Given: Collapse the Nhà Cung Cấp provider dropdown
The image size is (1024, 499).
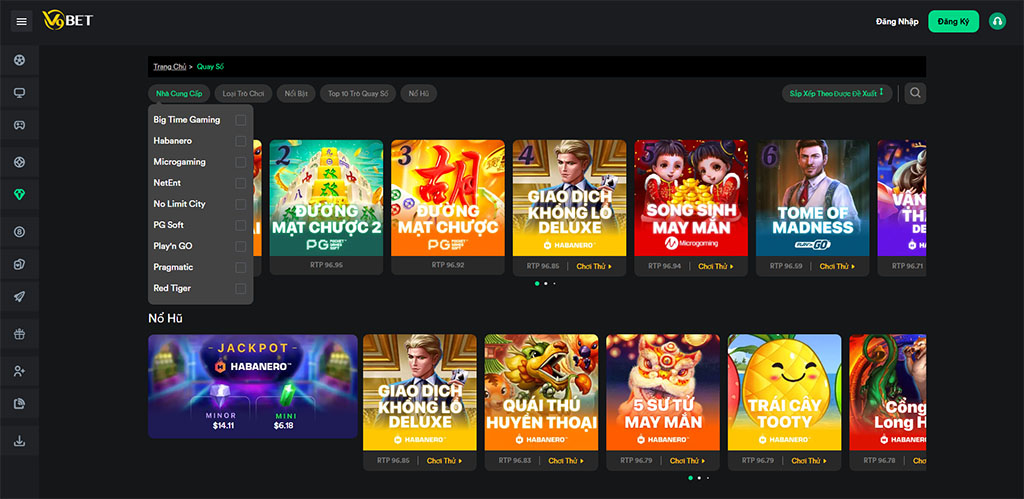Looking at the screenshot, I should pos(179,93).
